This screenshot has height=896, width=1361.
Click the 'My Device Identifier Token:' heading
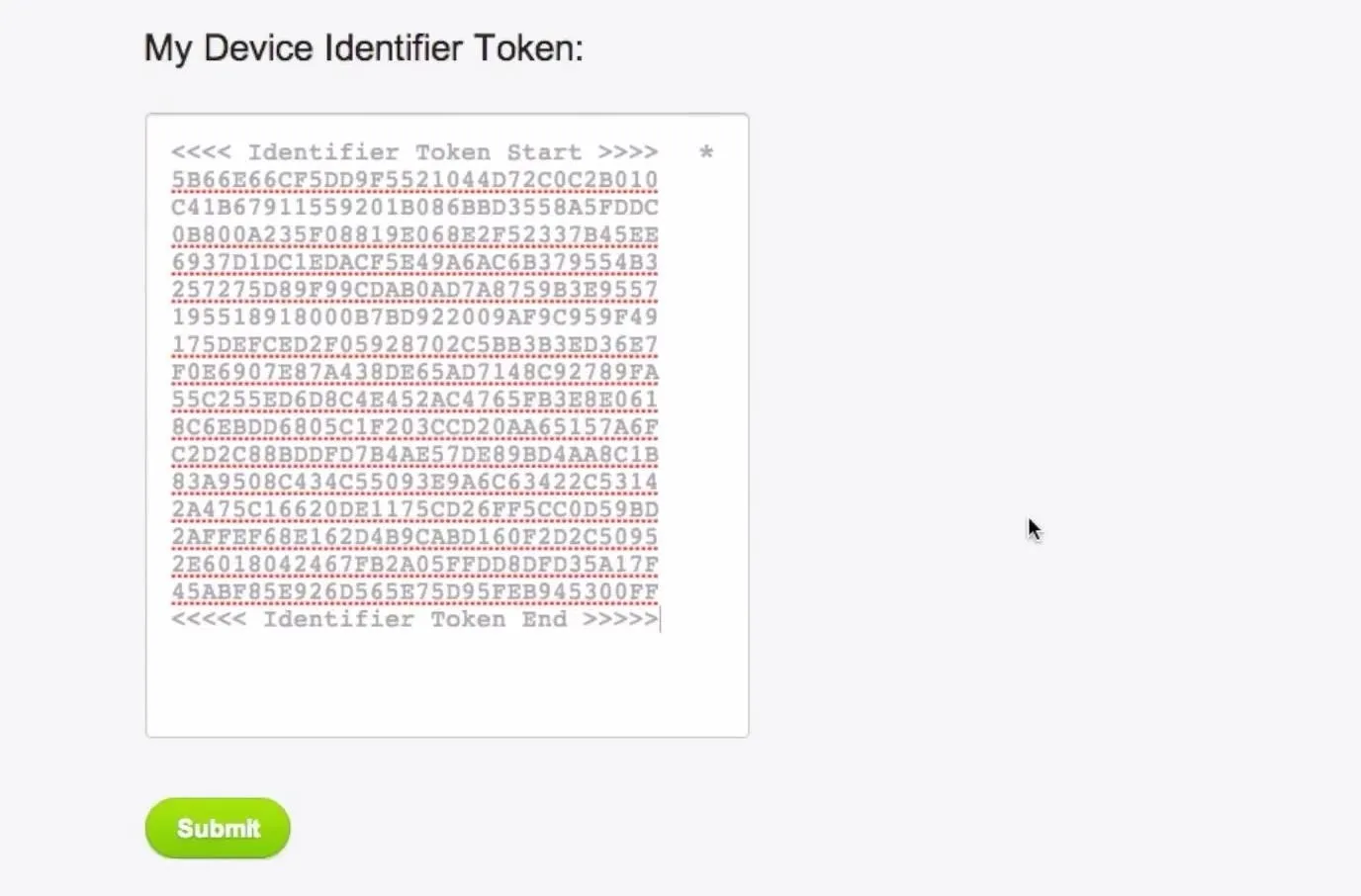click(x=364, y=47)
